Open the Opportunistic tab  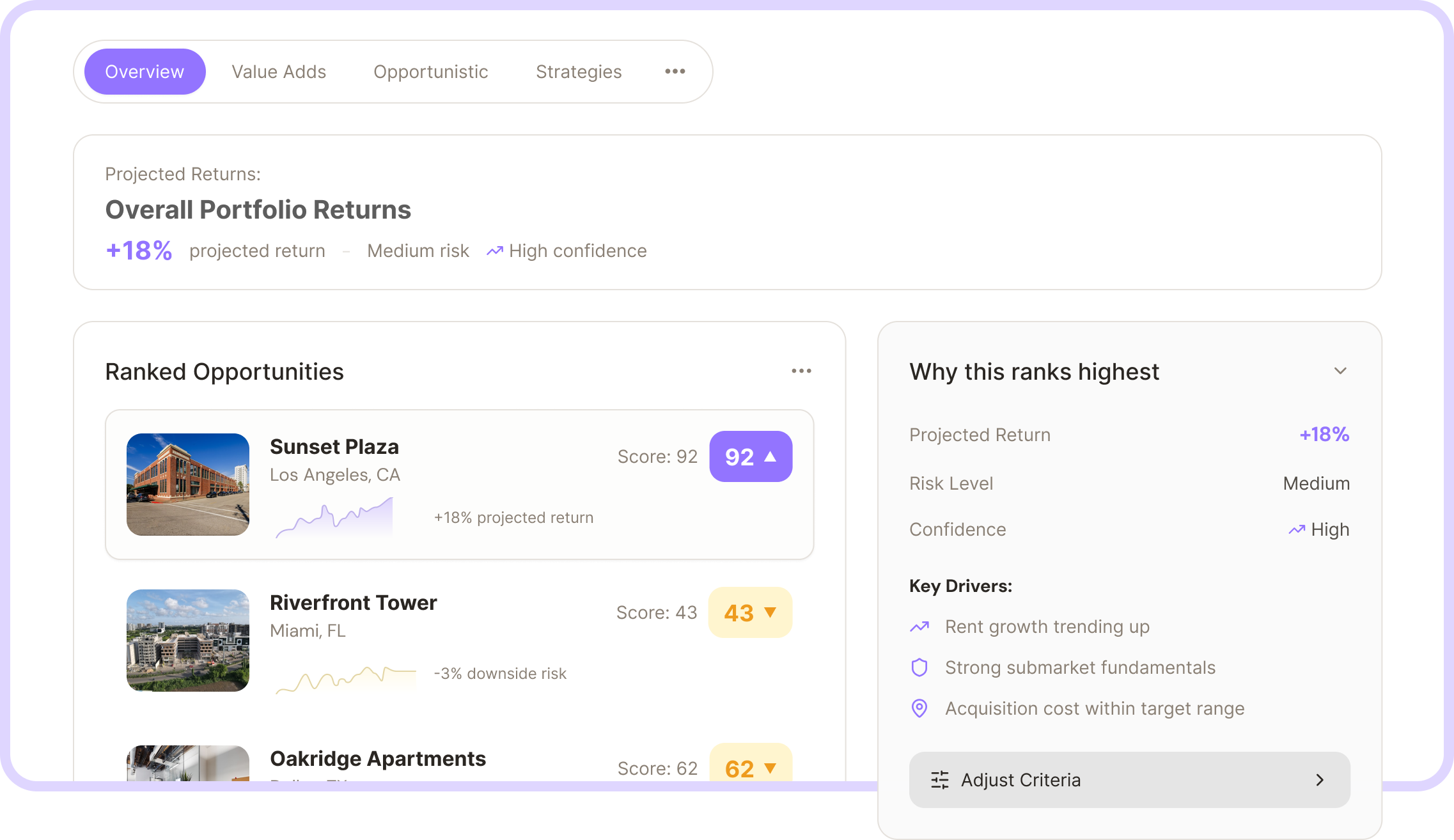pos(430,71)
